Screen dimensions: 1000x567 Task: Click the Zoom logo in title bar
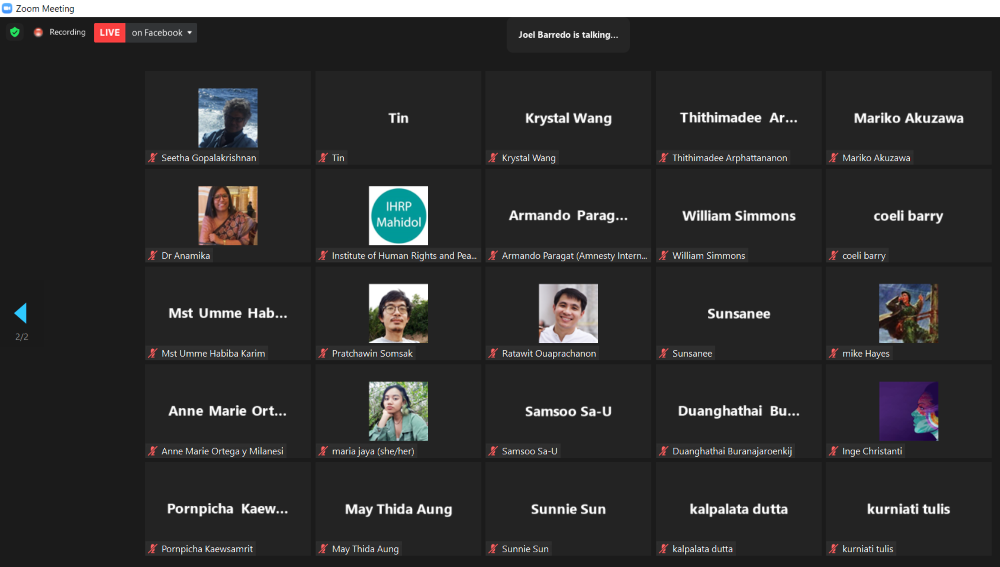8,8
